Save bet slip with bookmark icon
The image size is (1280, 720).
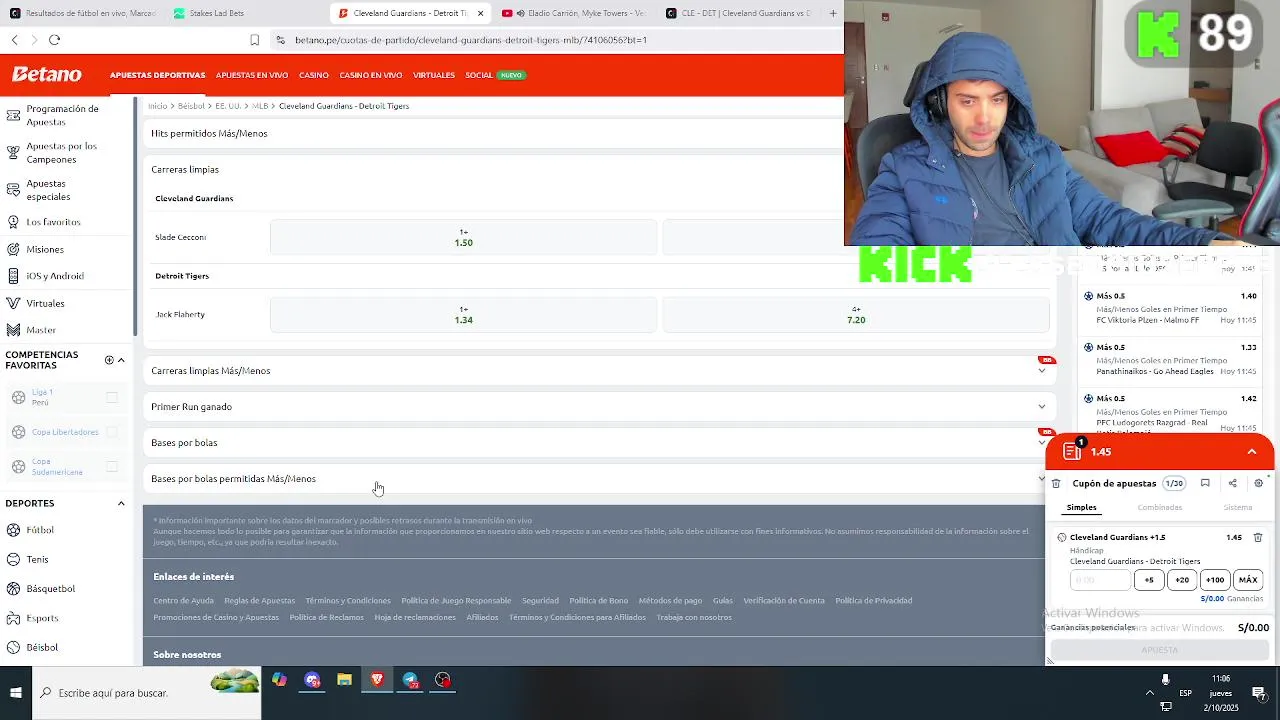[x=1205, y=483]
